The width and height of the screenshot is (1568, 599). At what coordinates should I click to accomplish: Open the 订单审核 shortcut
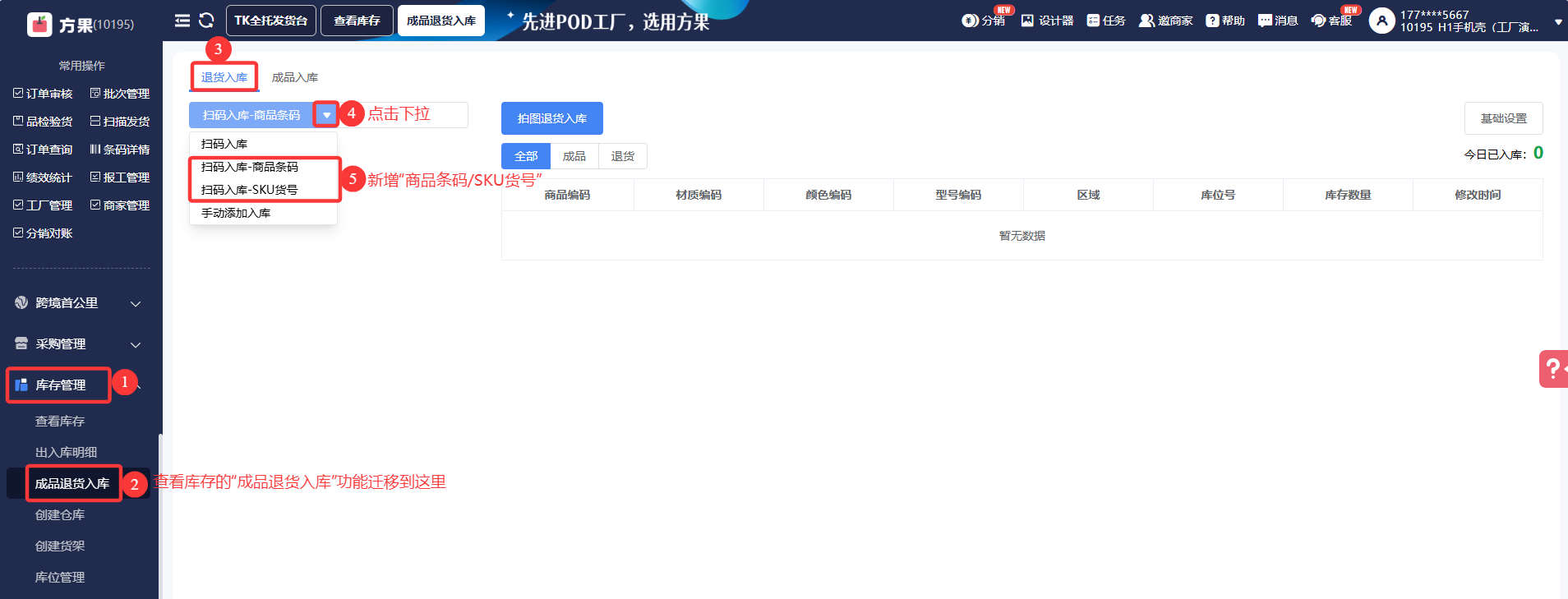43,94
